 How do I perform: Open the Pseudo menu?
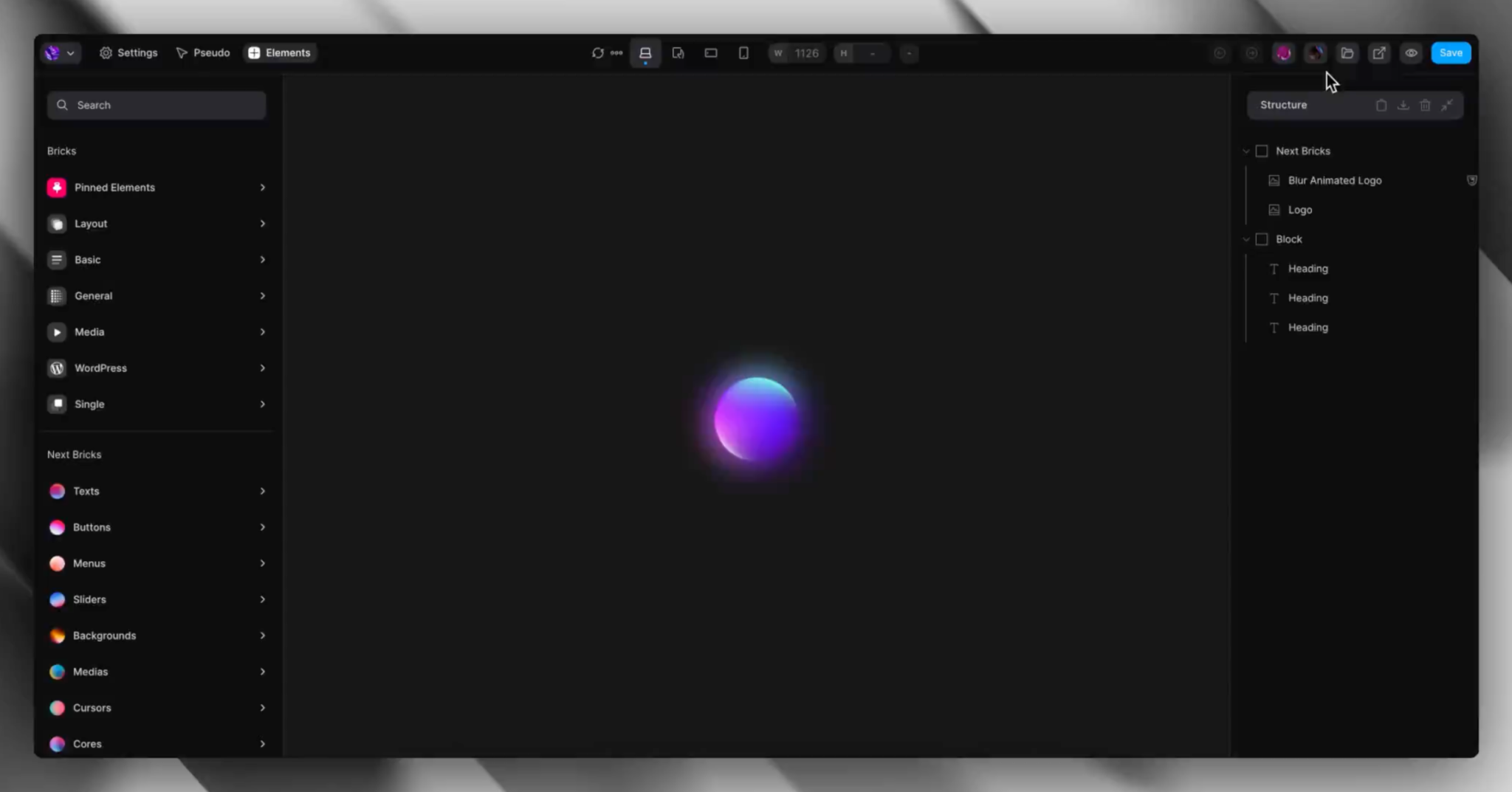(203, 53)
